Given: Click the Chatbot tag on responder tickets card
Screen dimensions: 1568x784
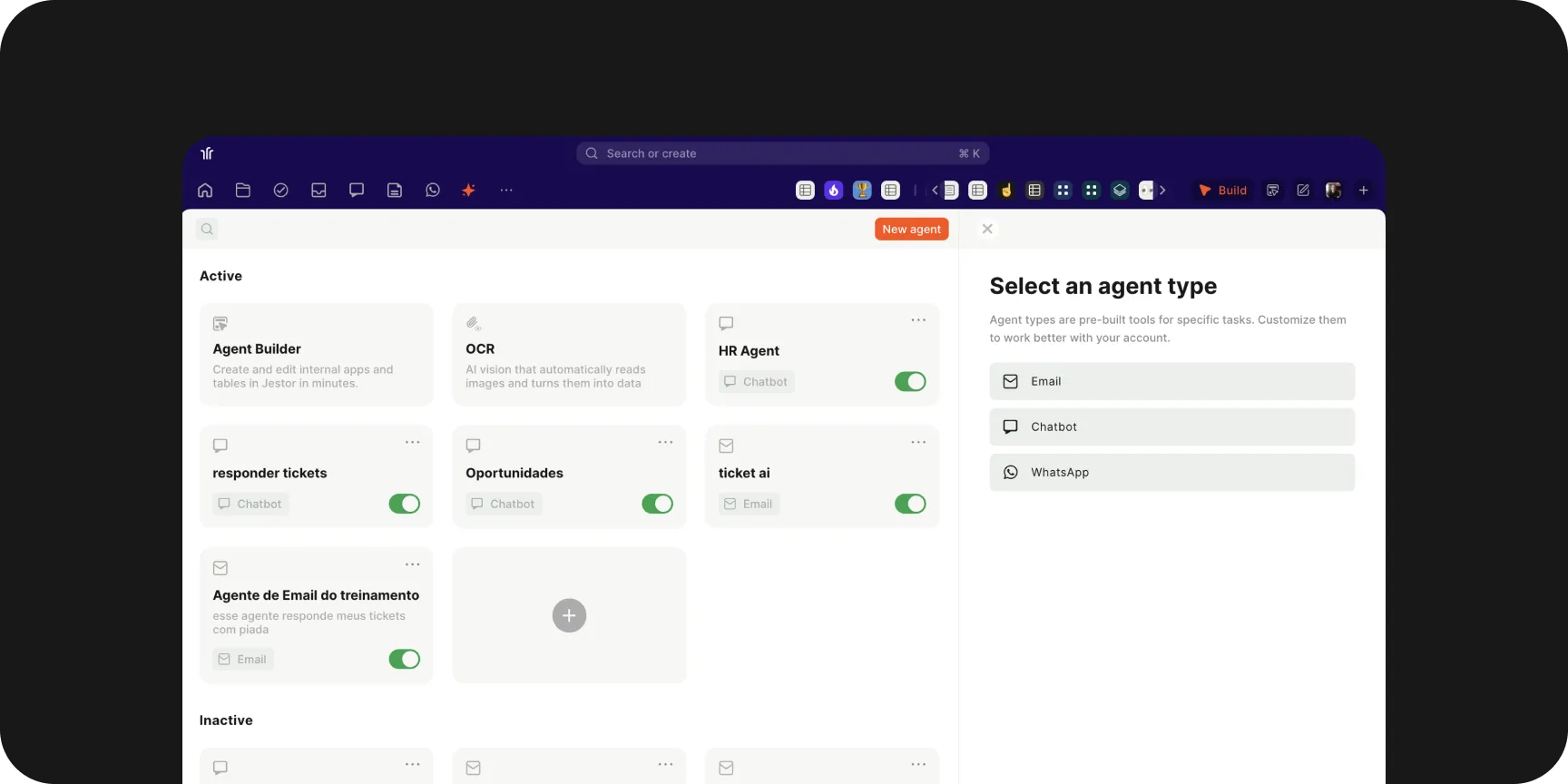Looking at the screenshot, I should [250, 504].
